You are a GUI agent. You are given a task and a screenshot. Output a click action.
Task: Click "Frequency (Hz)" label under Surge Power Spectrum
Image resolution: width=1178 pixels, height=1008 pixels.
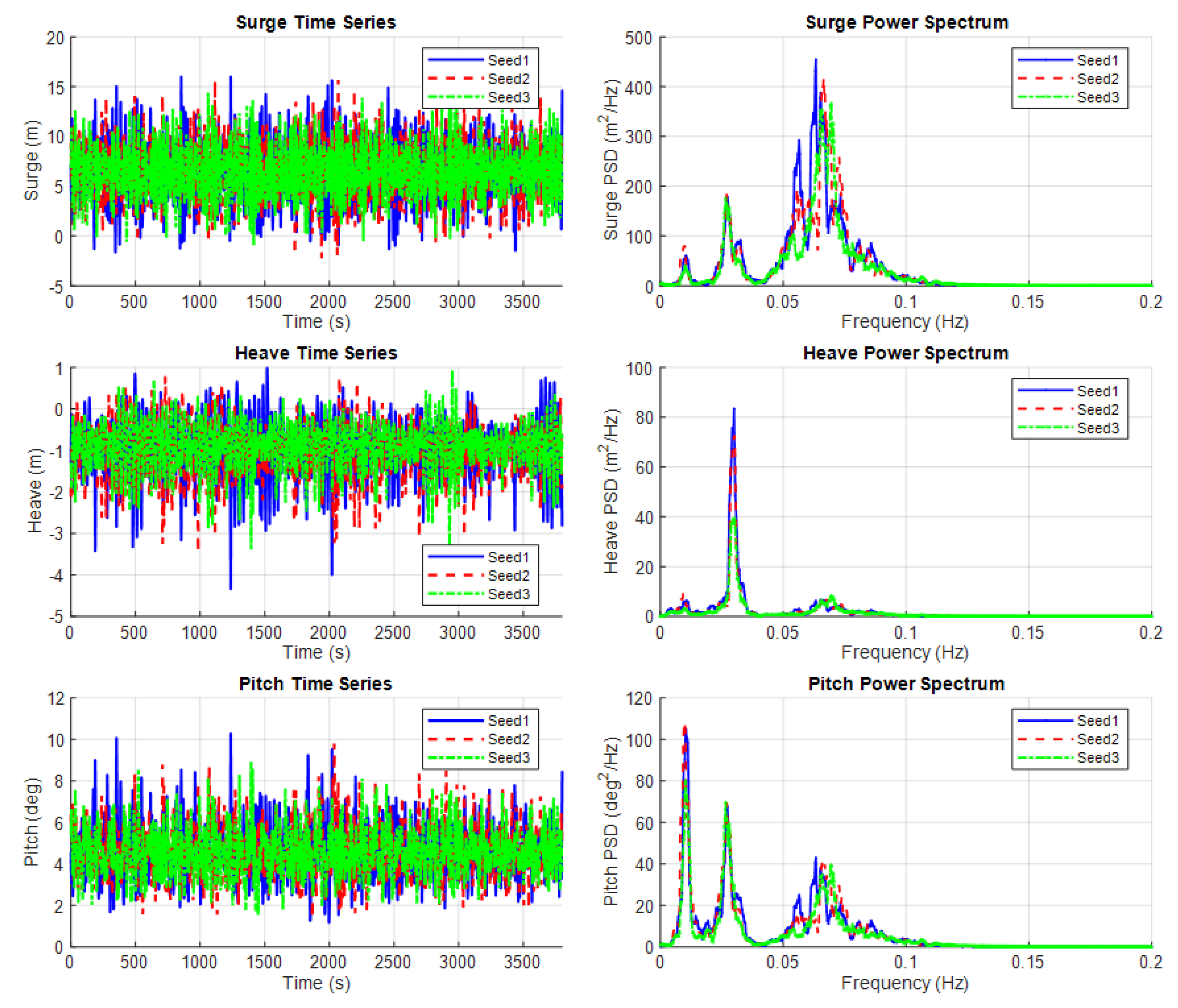(x=905, y=322)
